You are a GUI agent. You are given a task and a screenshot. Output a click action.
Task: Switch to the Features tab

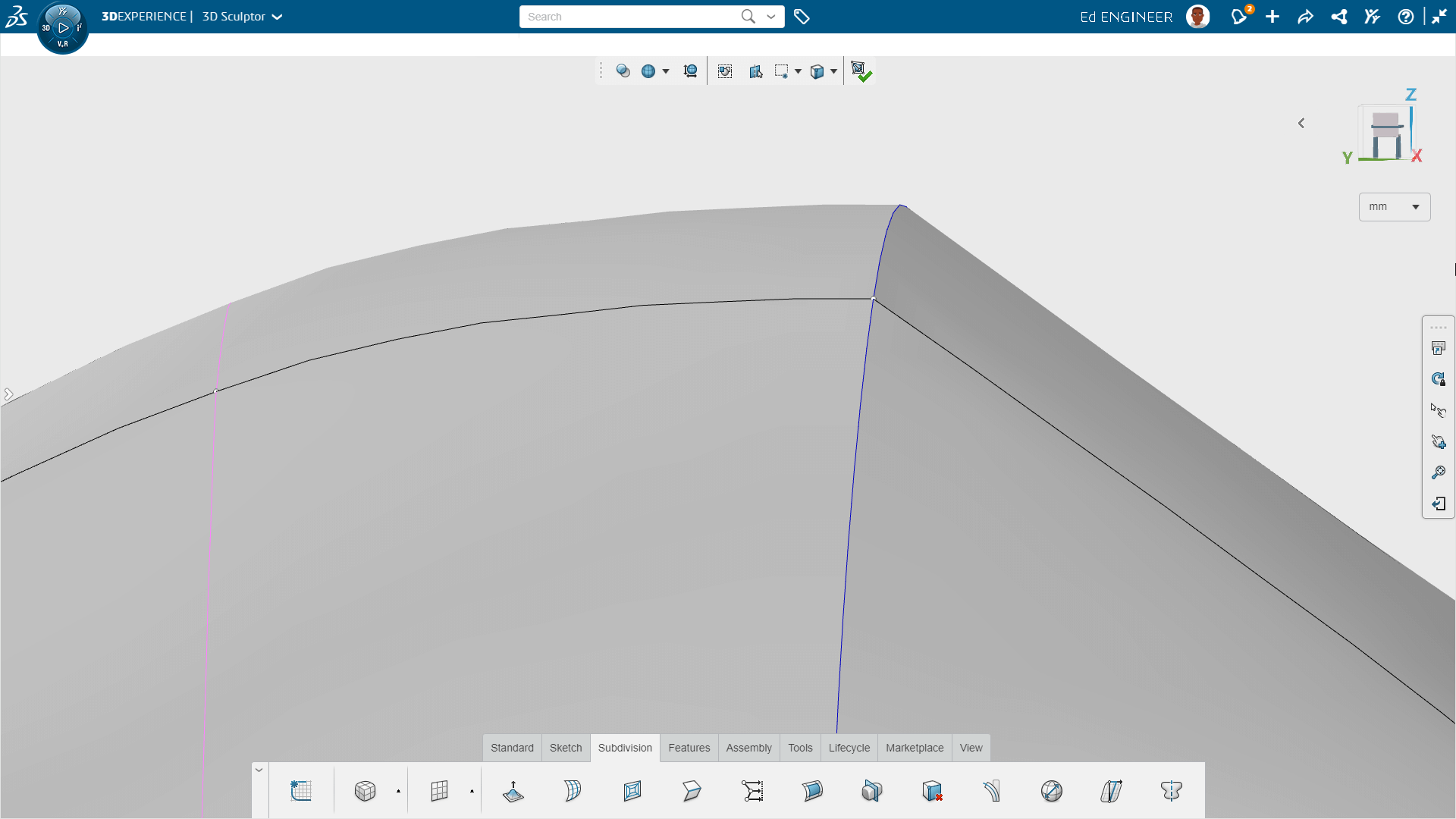689,748
